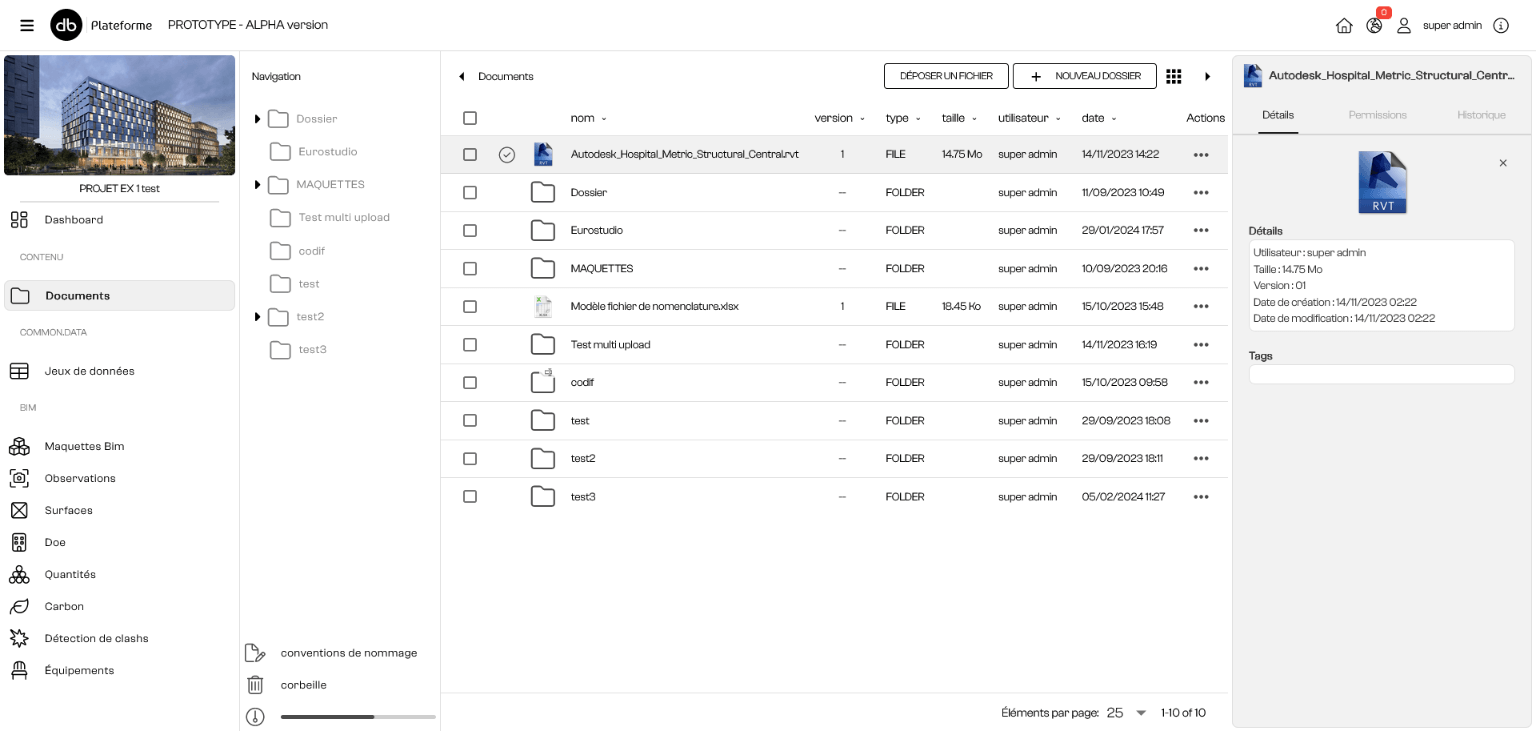Image resolution: width=1536 pixels, height=731 pixels.
Task: Click the NOUVEAU DOSSIER button
Action: click(1084, 76)
